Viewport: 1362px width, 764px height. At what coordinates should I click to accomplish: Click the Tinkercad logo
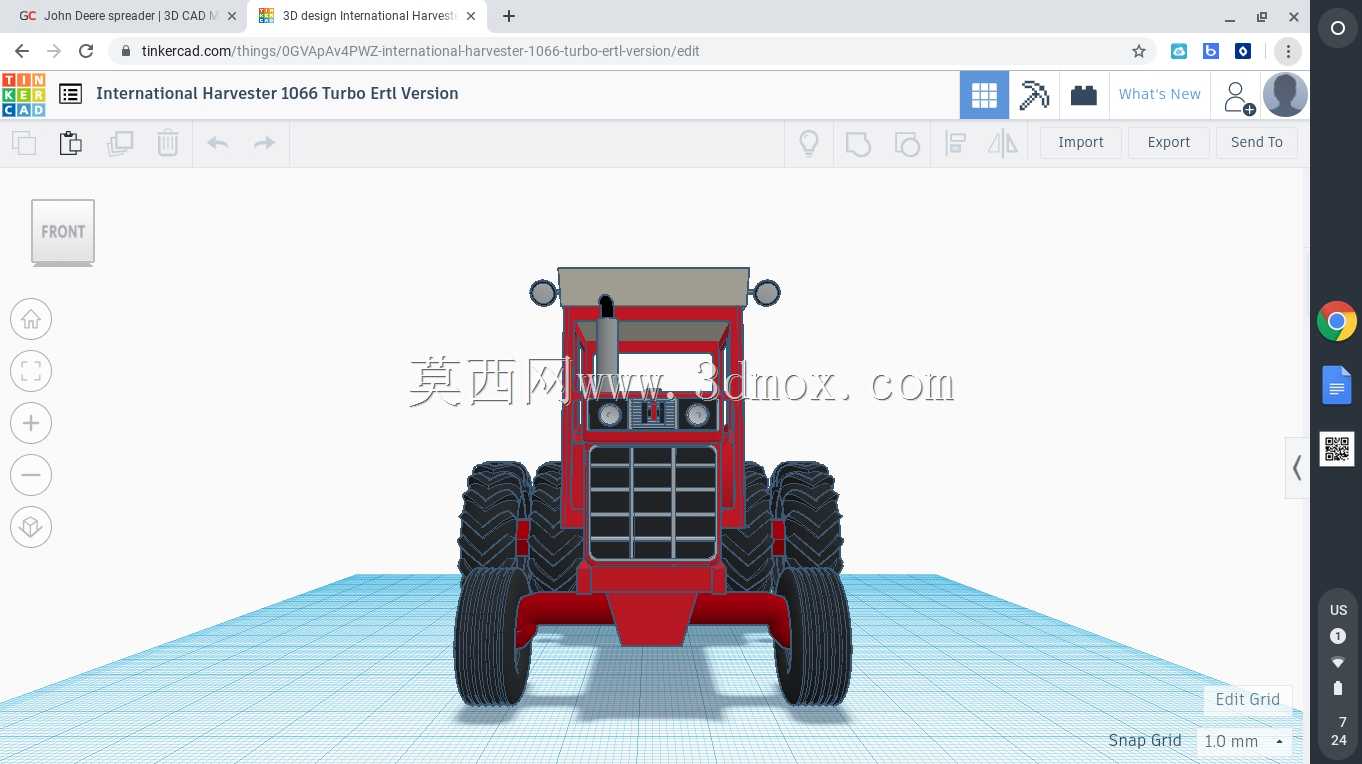[x=23, y=94]
